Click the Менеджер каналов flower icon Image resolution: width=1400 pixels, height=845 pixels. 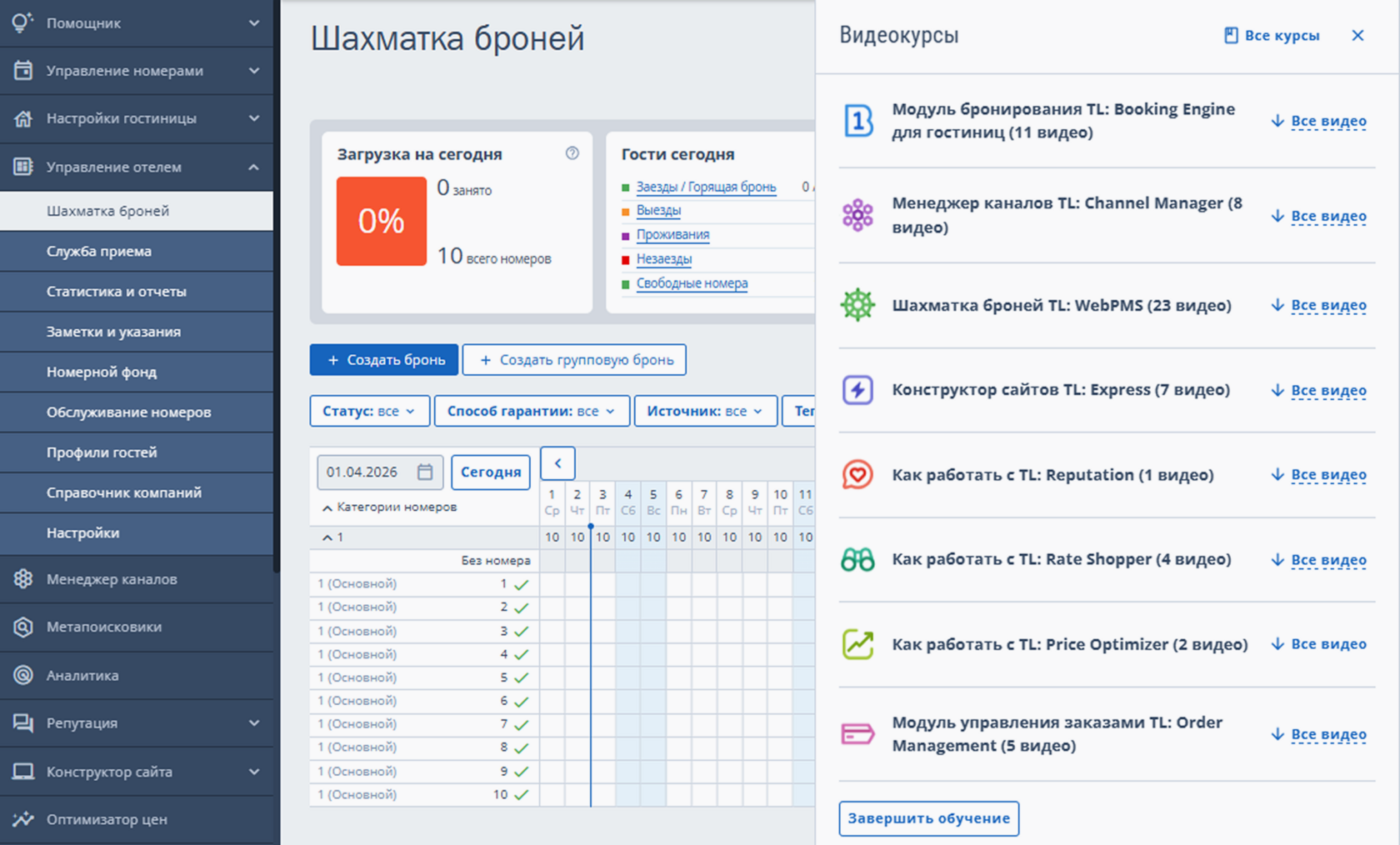pyautogui.click(x=23, y=579)
